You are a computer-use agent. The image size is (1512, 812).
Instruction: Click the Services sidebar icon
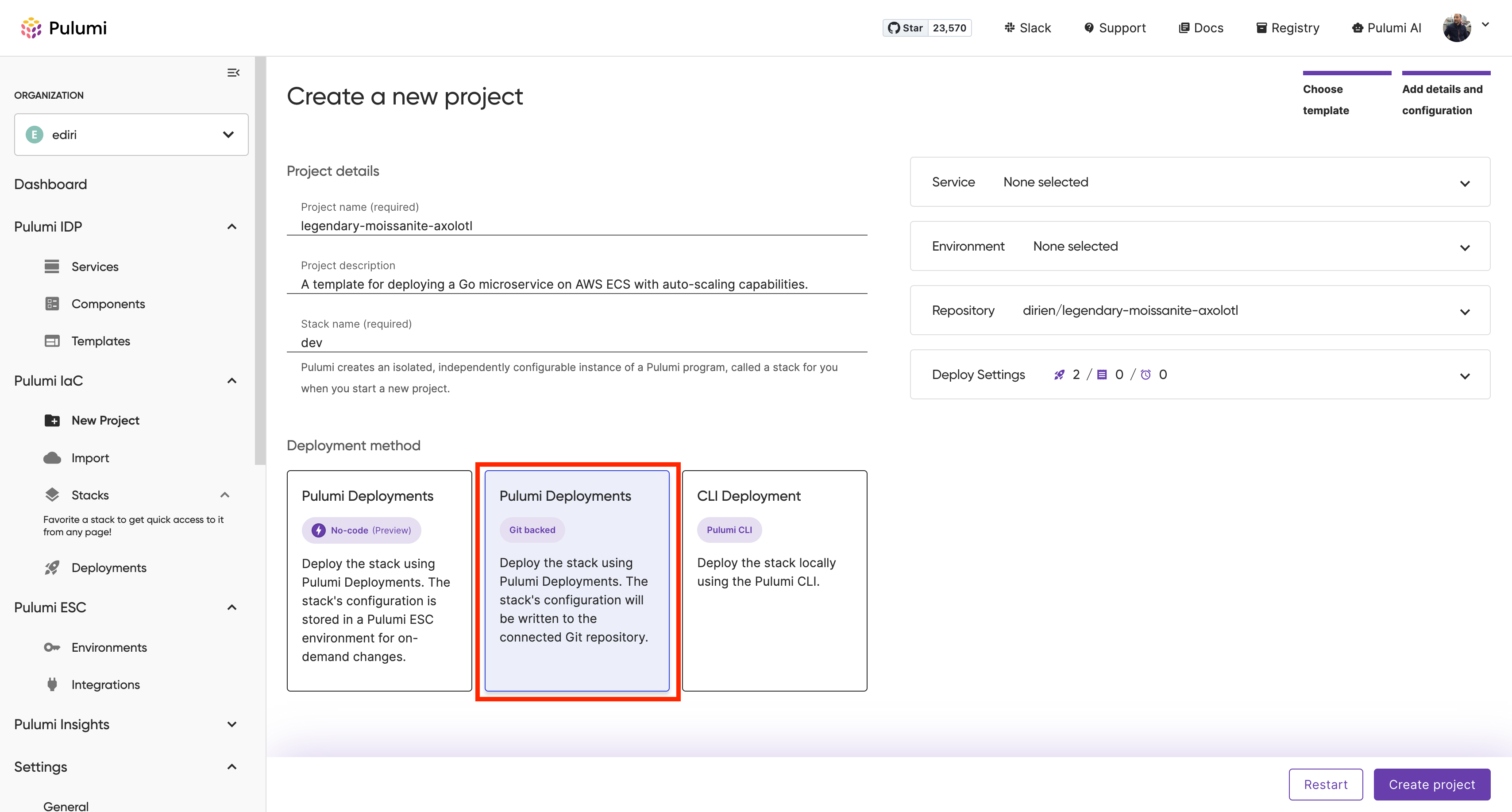[52, 266]
